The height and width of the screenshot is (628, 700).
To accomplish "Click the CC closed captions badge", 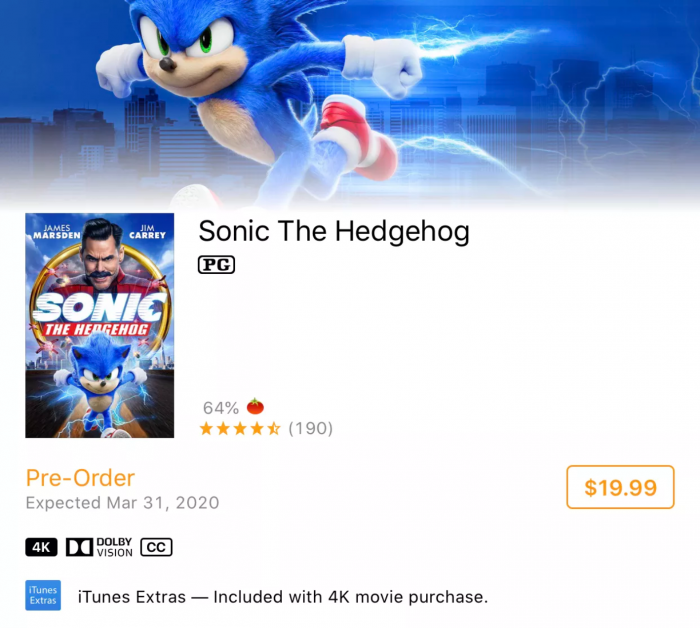I will point(156,547).
